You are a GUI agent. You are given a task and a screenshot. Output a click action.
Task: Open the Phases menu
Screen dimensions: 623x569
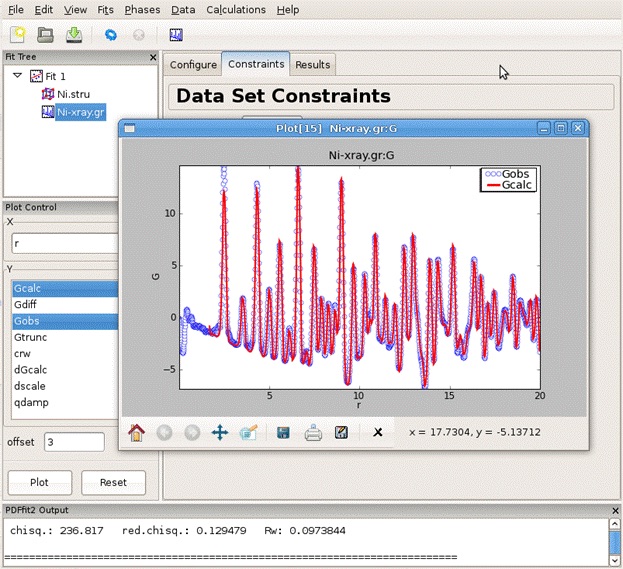click(x=142, y=10)
